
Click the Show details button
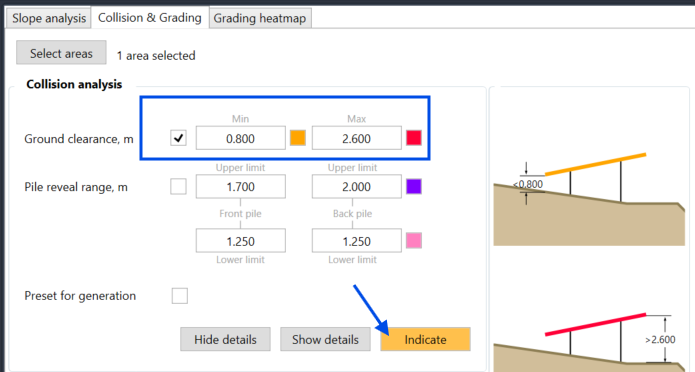point(325,339)
